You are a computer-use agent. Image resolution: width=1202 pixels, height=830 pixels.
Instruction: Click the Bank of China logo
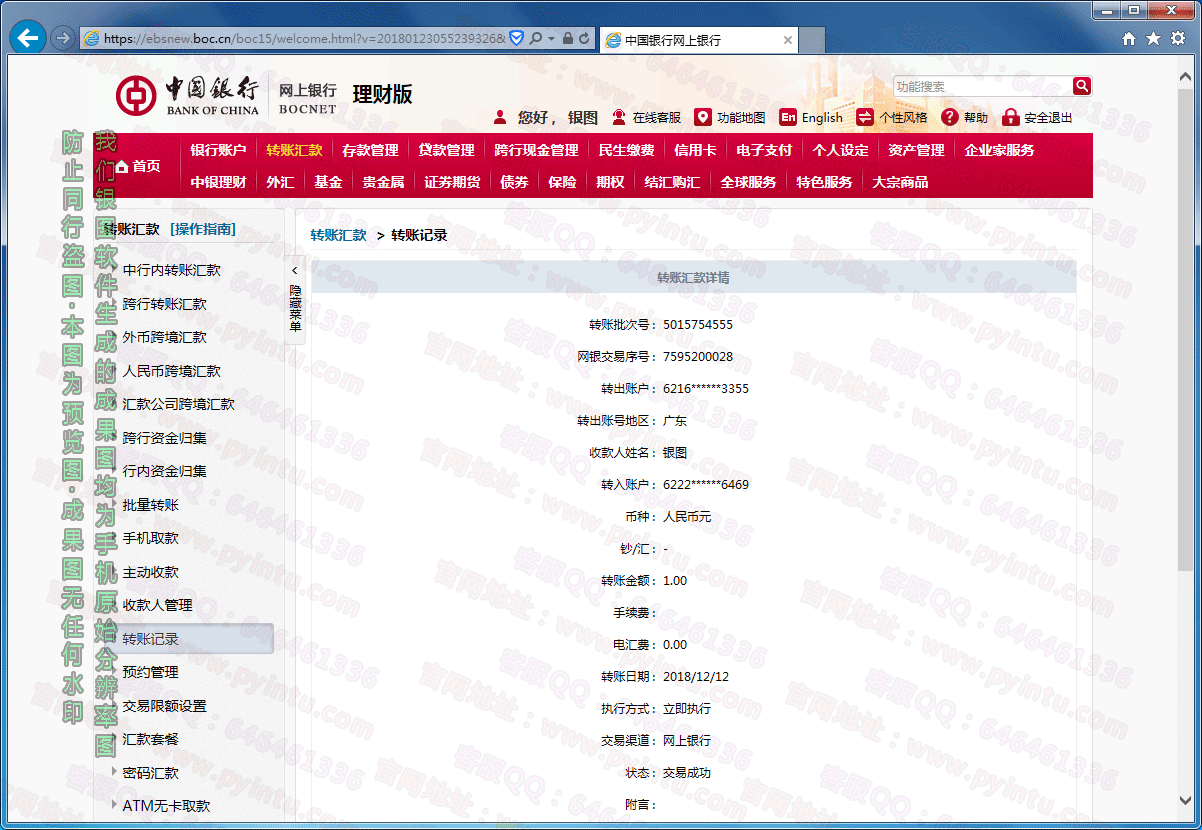188,95
